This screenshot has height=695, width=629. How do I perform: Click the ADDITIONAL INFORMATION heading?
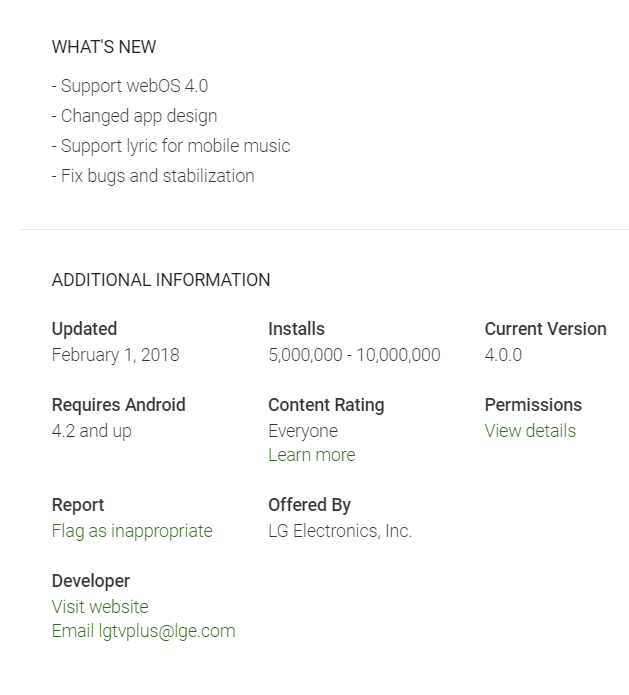pyautogui.click(x=161, y=280)
